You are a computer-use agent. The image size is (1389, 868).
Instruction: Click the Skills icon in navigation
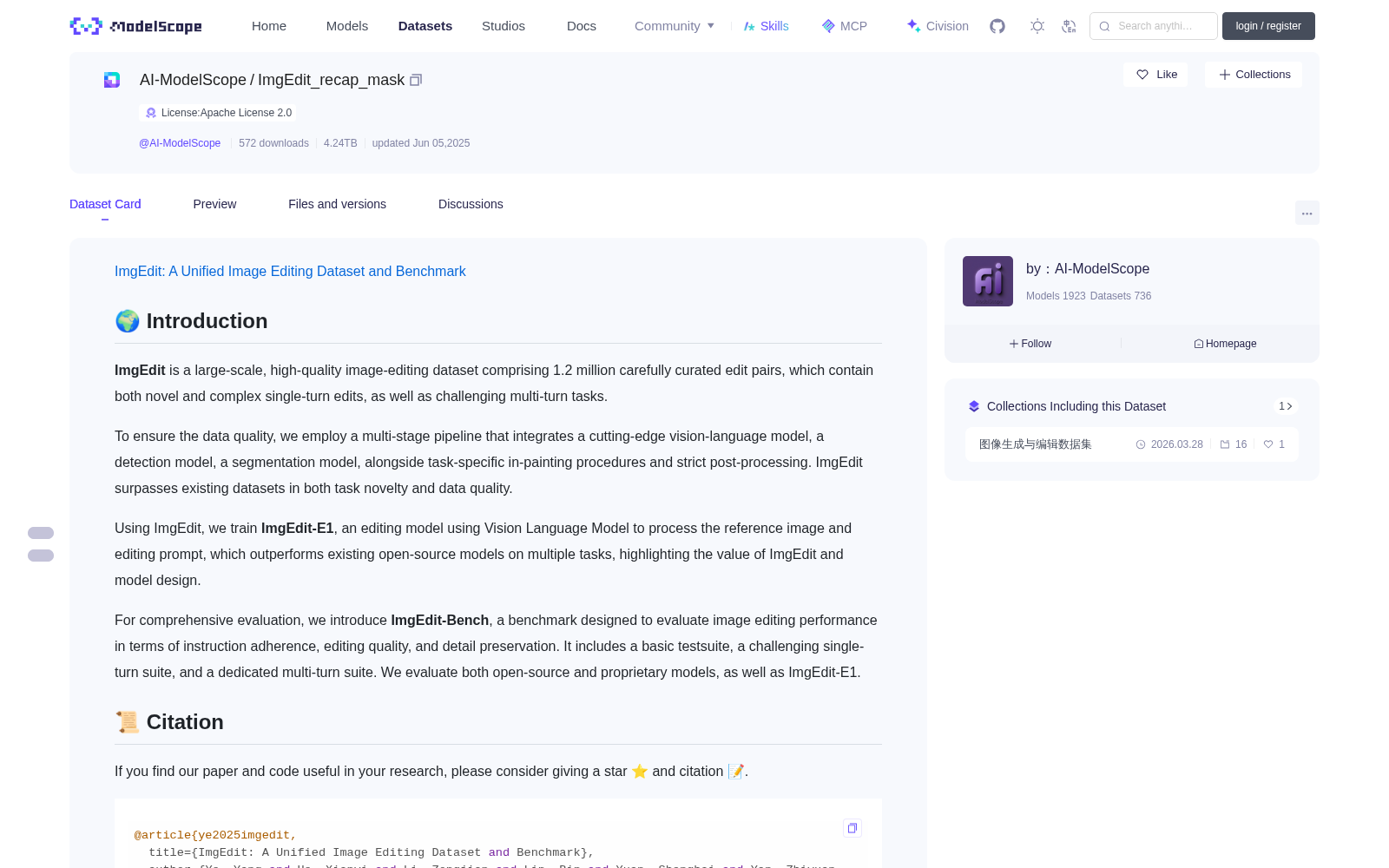coord(749,26)
